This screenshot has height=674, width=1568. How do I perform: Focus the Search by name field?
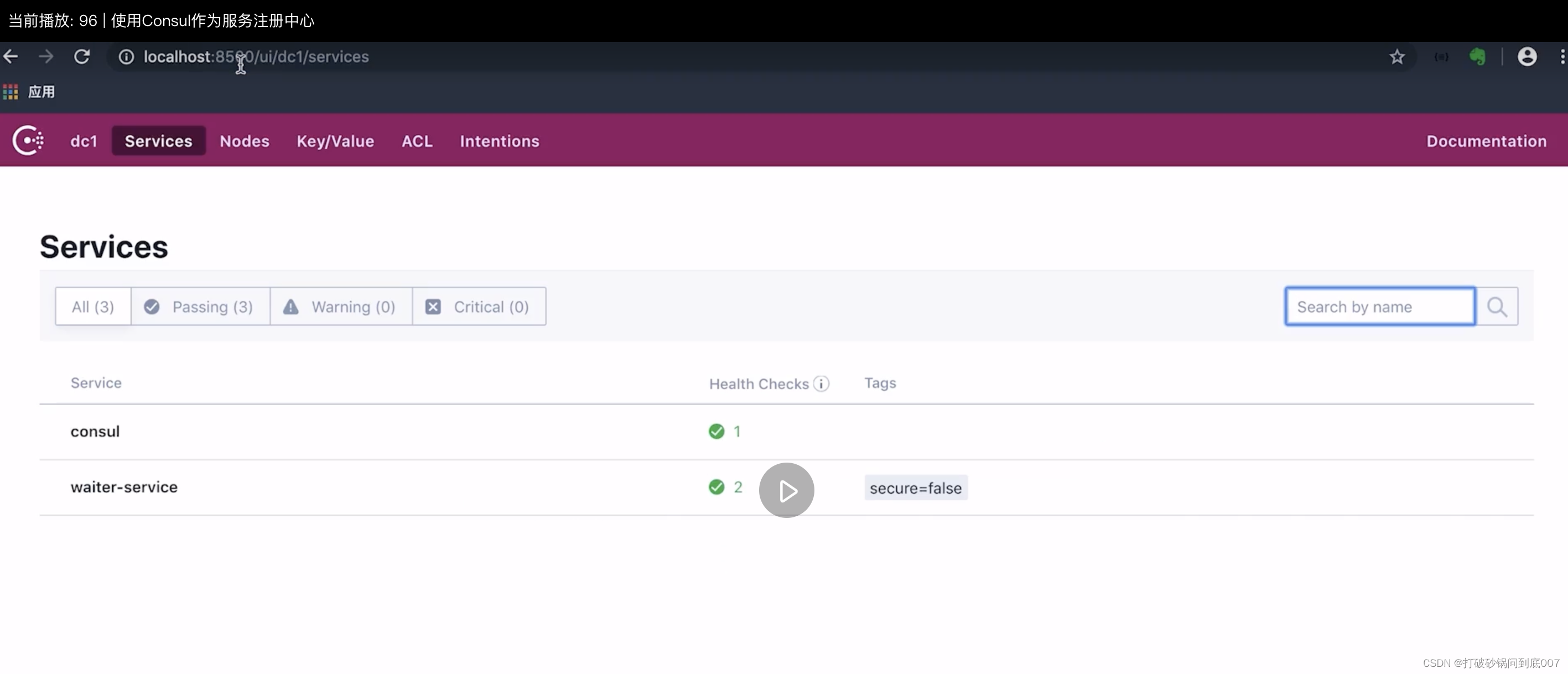tap(1380, 306)
